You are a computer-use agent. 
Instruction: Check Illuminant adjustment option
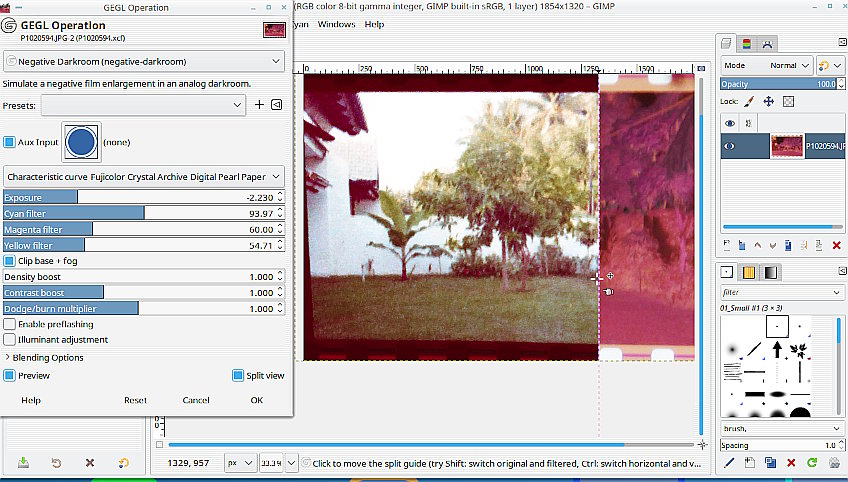tap(9, 340)
